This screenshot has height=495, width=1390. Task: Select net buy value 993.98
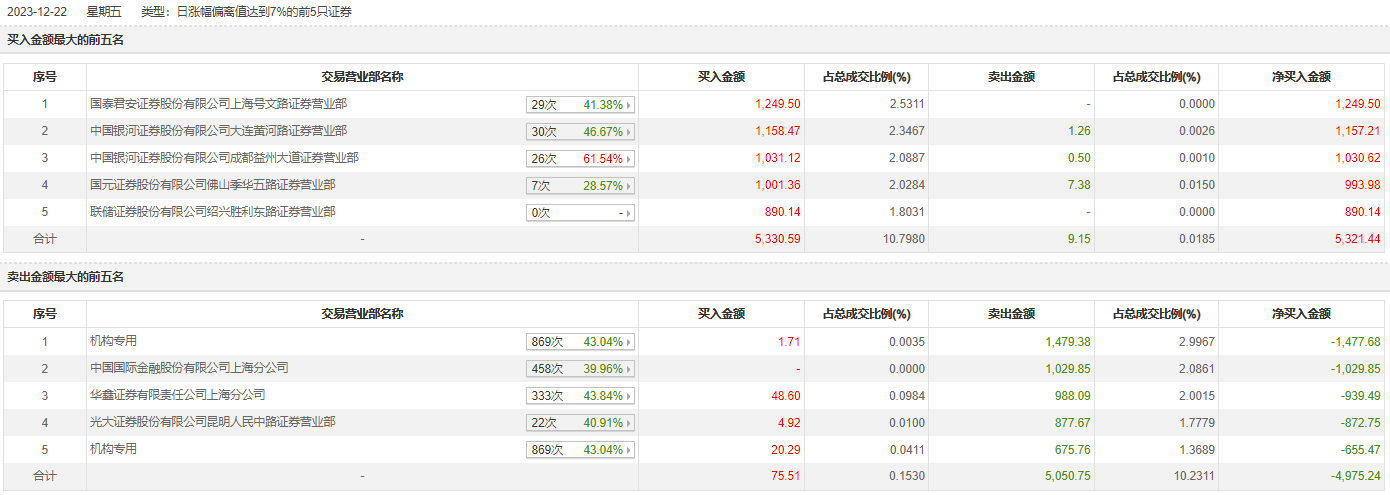click(1364, 185)
